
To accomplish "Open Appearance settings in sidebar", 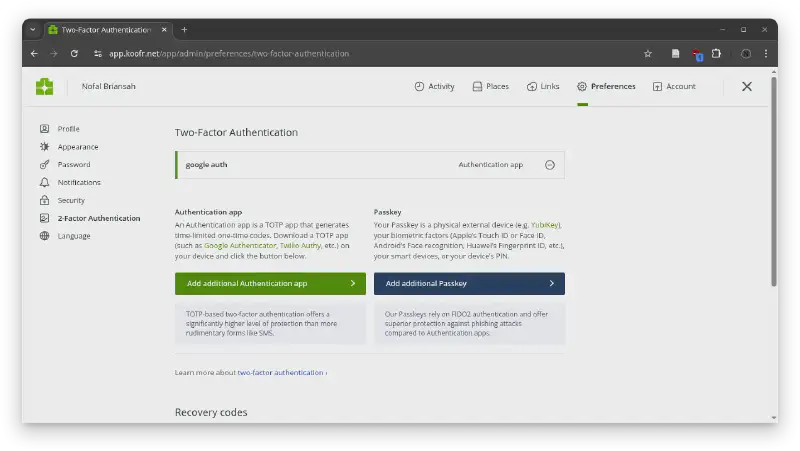I will [77, 147].
